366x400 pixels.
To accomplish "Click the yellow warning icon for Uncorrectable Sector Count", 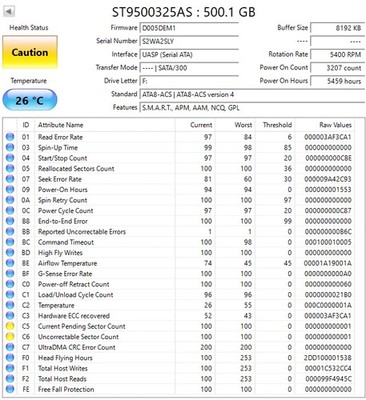I will [10, 337].
